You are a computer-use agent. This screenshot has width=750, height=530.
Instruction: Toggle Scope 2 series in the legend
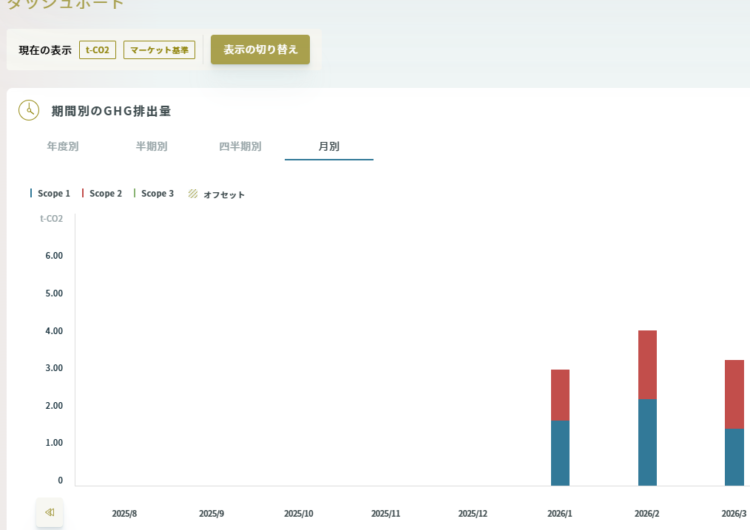pos(103,193)
